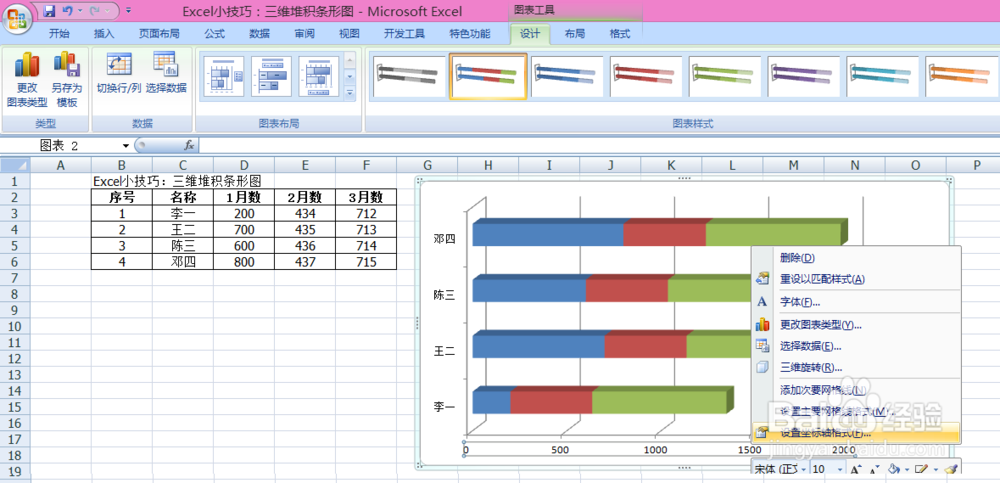Switch to the 插入 ribbon tab
Viewport: 1000px width, 483px height.
tap(103, 34)
